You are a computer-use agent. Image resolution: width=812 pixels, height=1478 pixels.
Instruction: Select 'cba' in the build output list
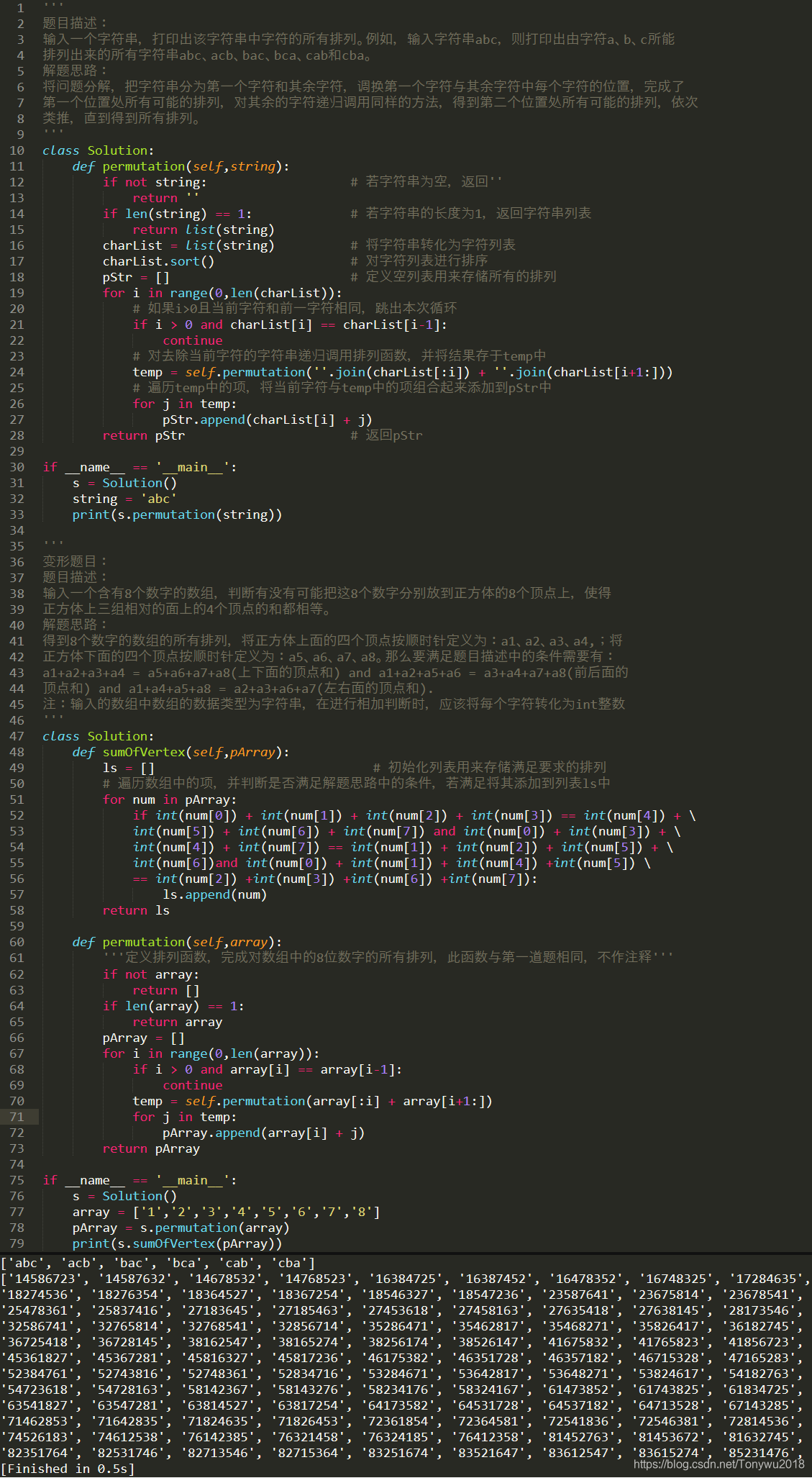[290, 1263]
